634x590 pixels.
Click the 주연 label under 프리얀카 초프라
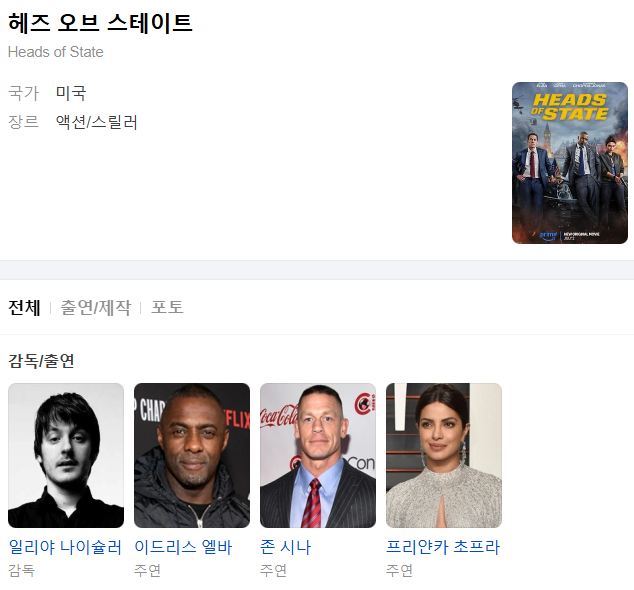[x=399, y=570]
